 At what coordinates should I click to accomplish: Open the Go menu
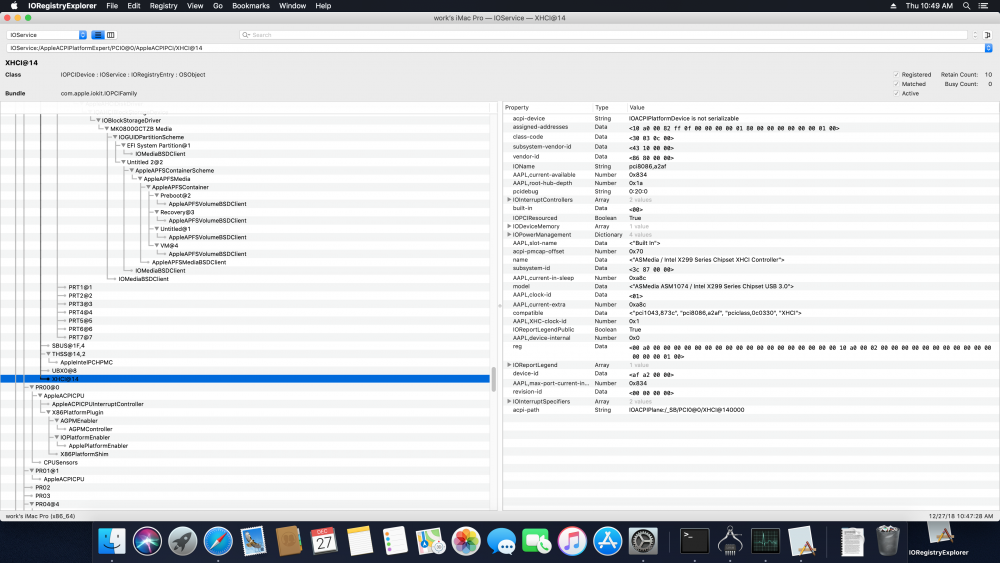click(217, 6)
